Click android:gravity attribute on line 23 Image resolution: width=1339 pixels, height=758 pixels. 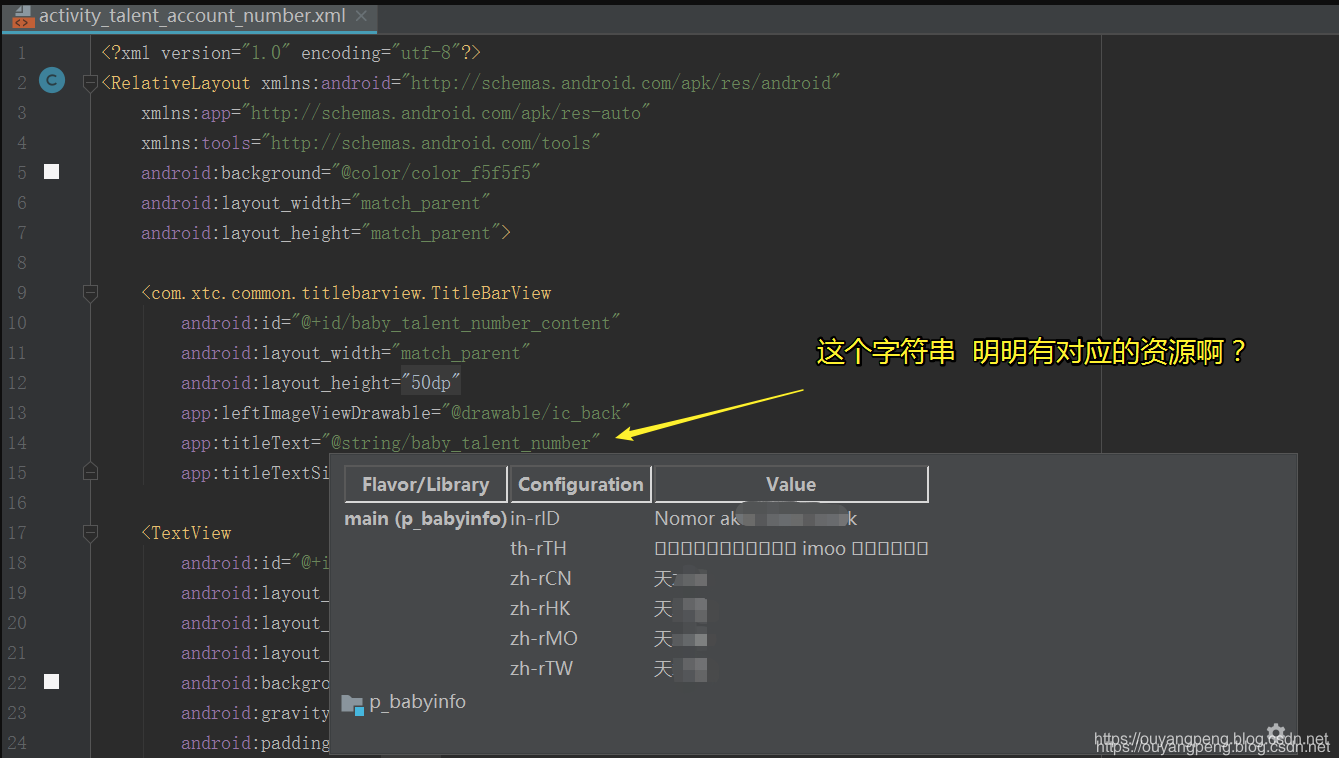(255, 712)
